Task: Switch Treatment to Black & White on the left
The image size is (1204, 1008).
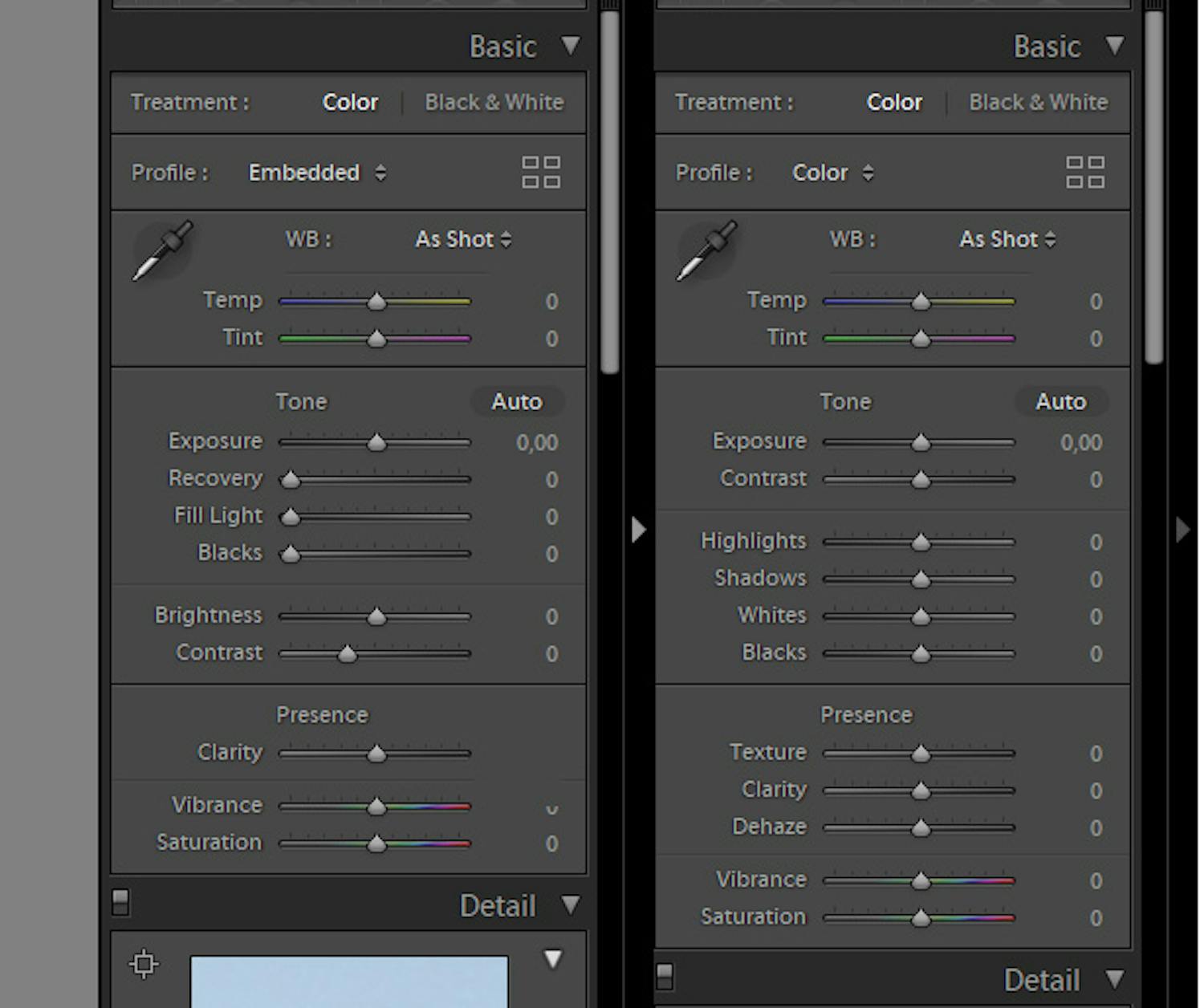Action: click(x=494, y=102)
